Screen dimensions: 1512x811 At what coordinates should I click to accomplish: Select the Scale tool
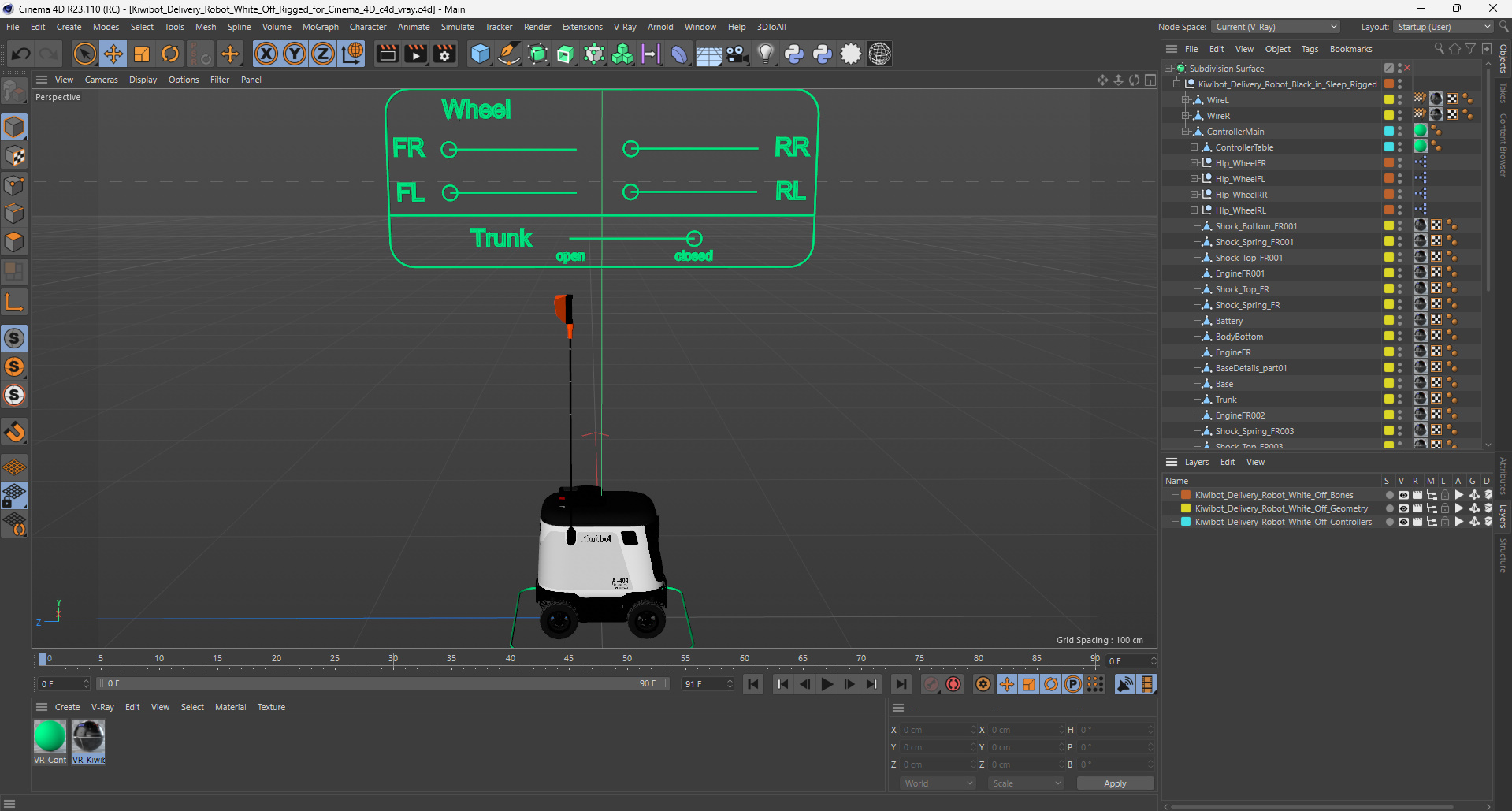coord(142,54)
